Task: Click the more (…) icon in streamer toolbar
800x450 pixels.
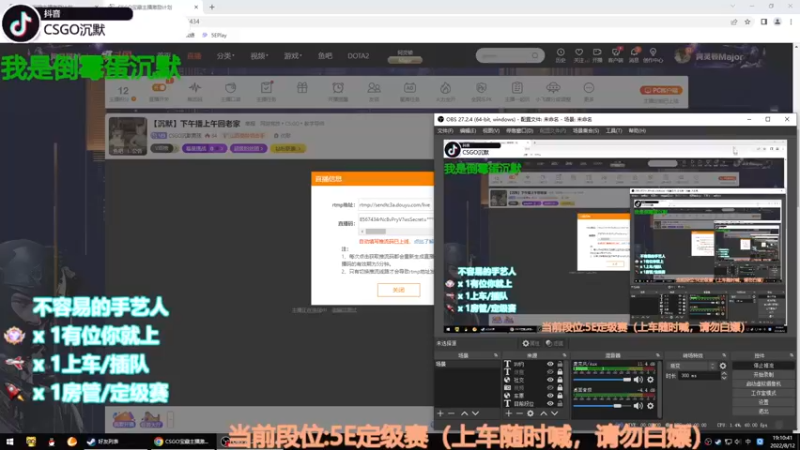Action: [588, 88]
